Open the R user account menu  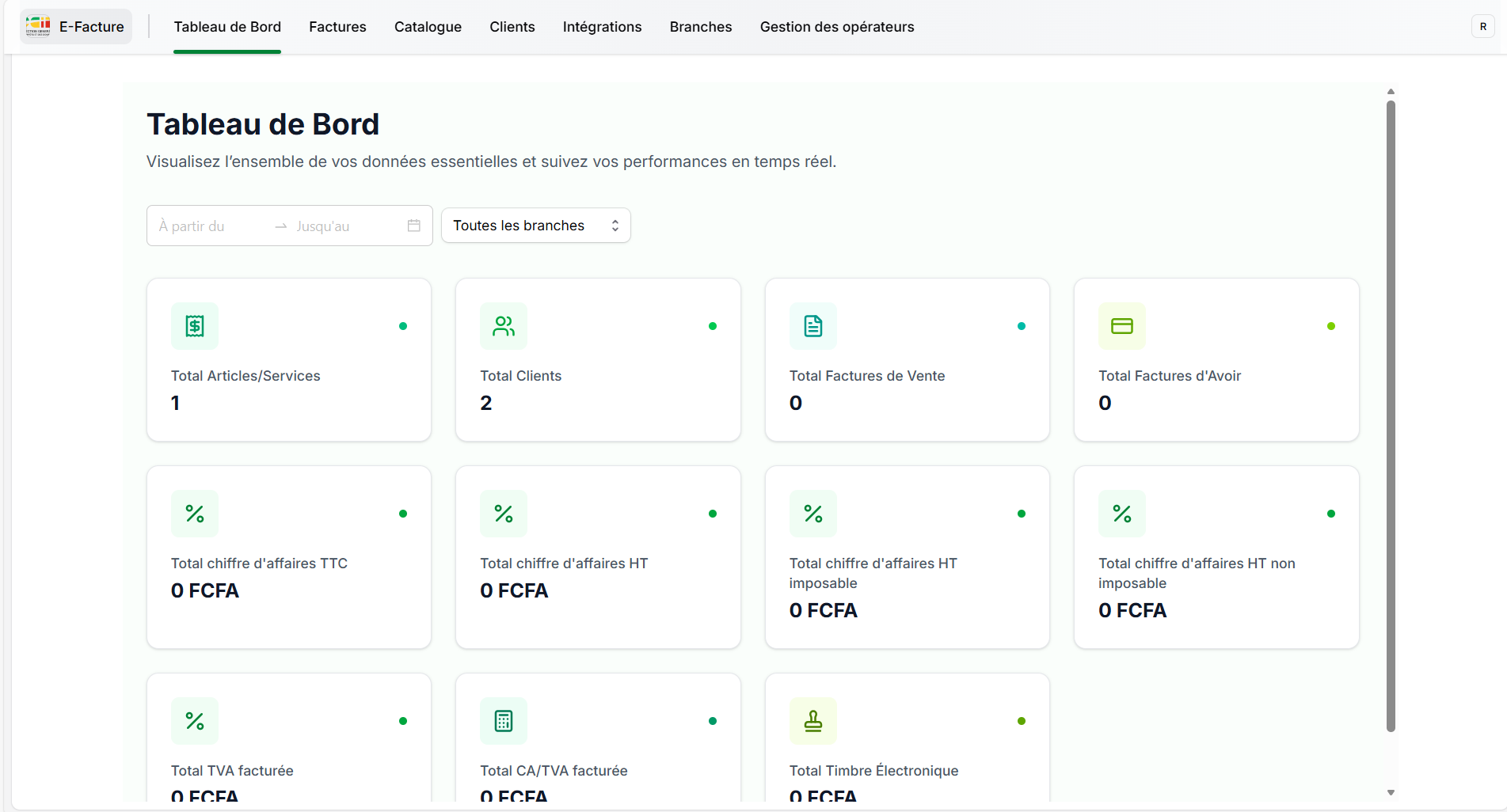1482,25
